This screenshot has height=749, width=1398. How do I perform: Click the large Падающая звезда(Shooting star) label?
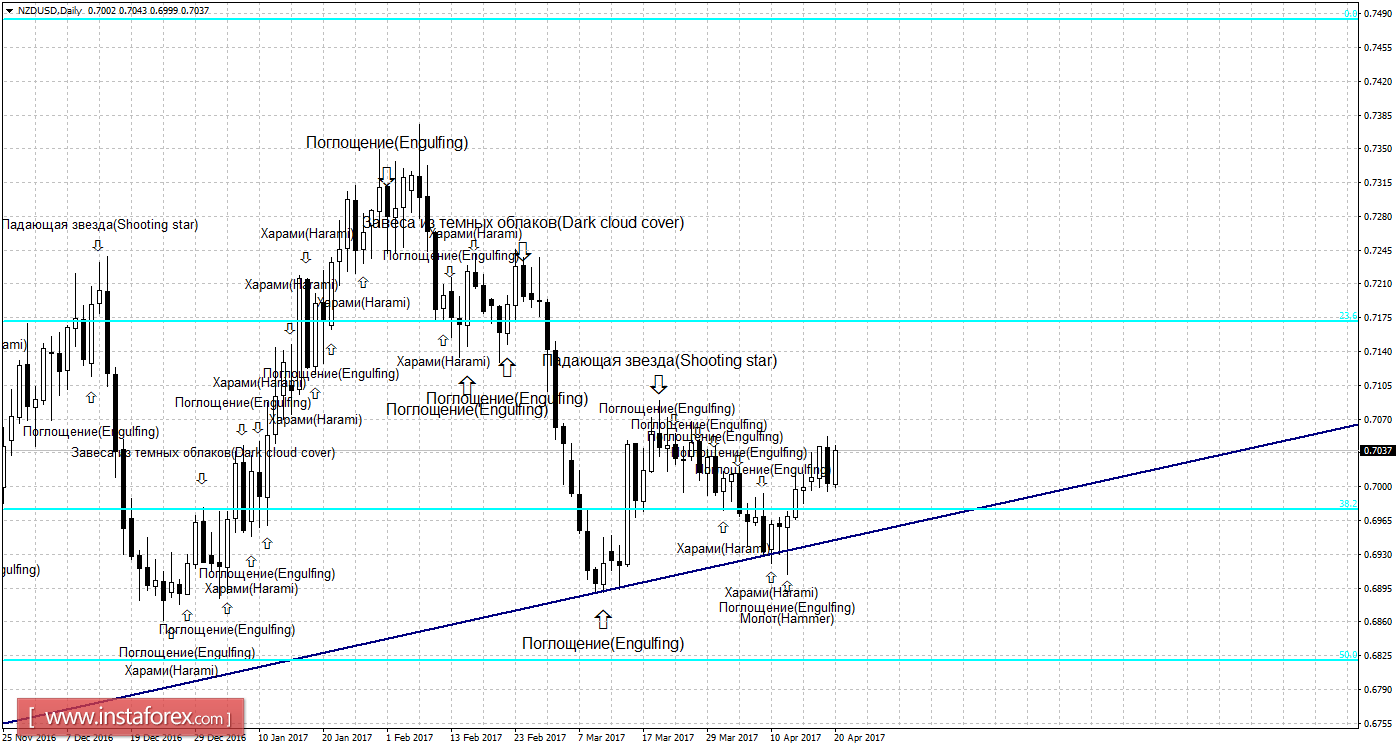click(659, 360)
